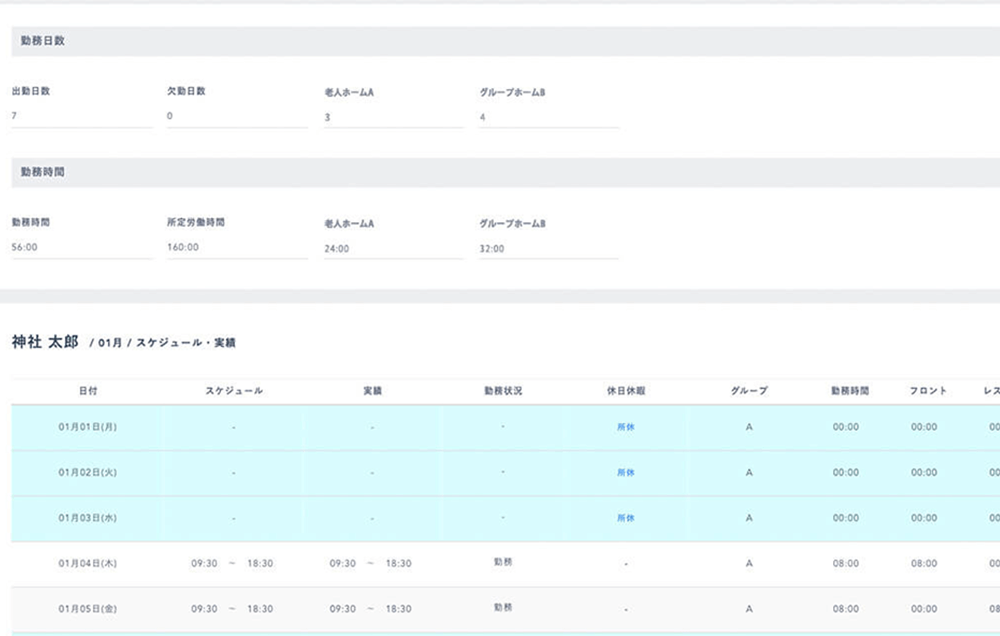1000x636 pixels.
Task: Click the 出勤日数 field showing 7
Action: coord(80,116)
